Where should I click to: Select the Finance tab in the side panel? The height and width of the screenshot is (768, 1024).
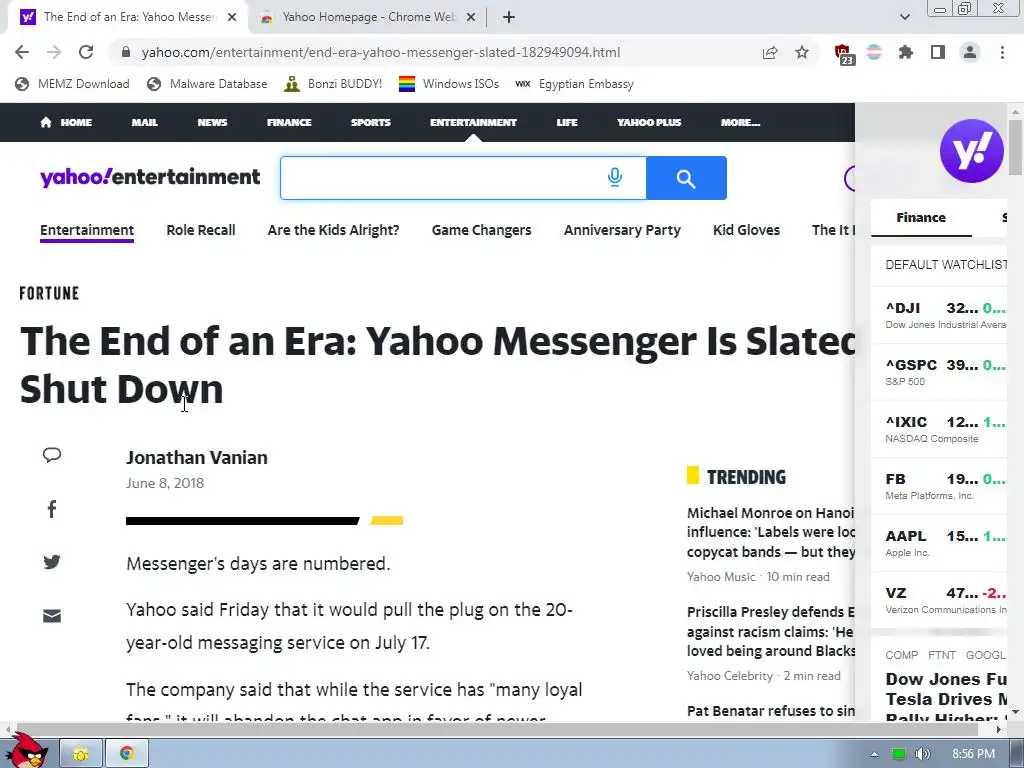click(x=921, y=217)
